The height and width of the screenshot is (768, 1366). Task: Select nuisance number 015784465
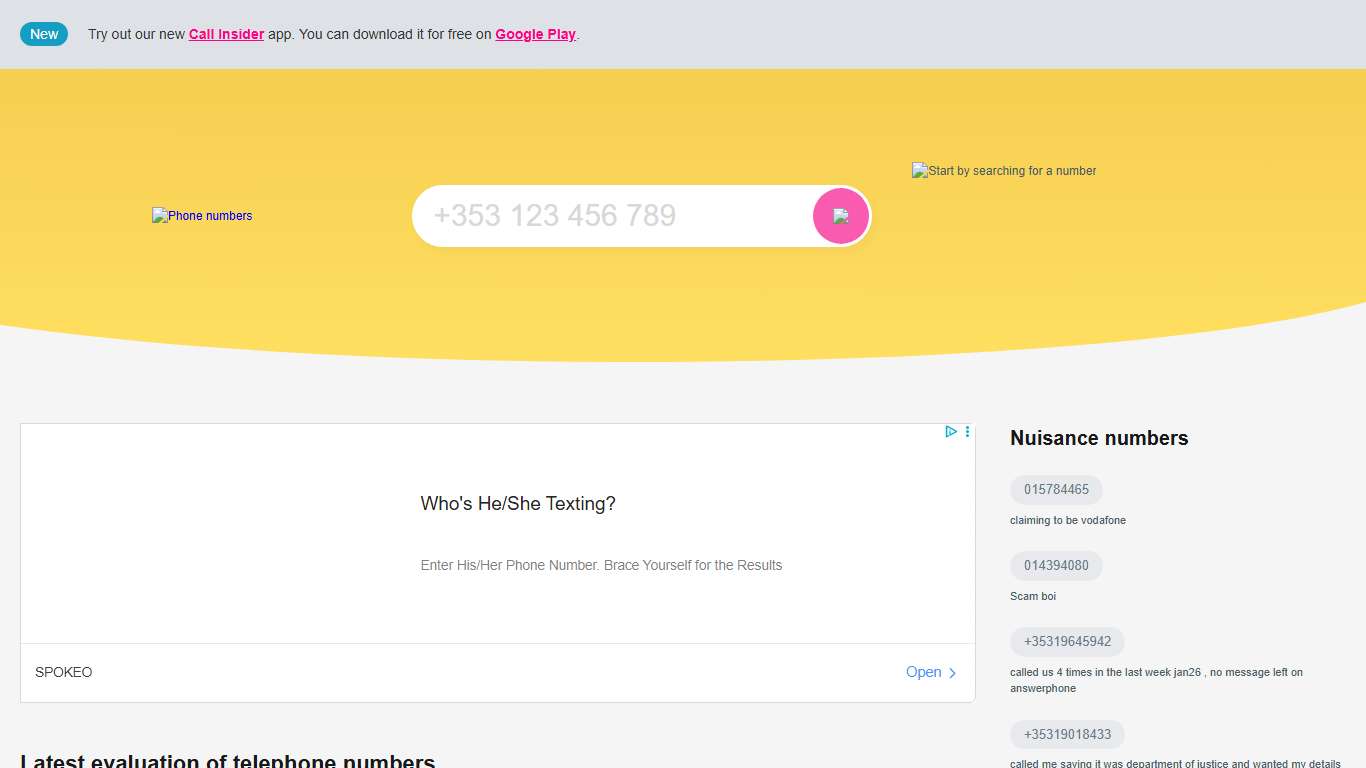coord(1056,489)
